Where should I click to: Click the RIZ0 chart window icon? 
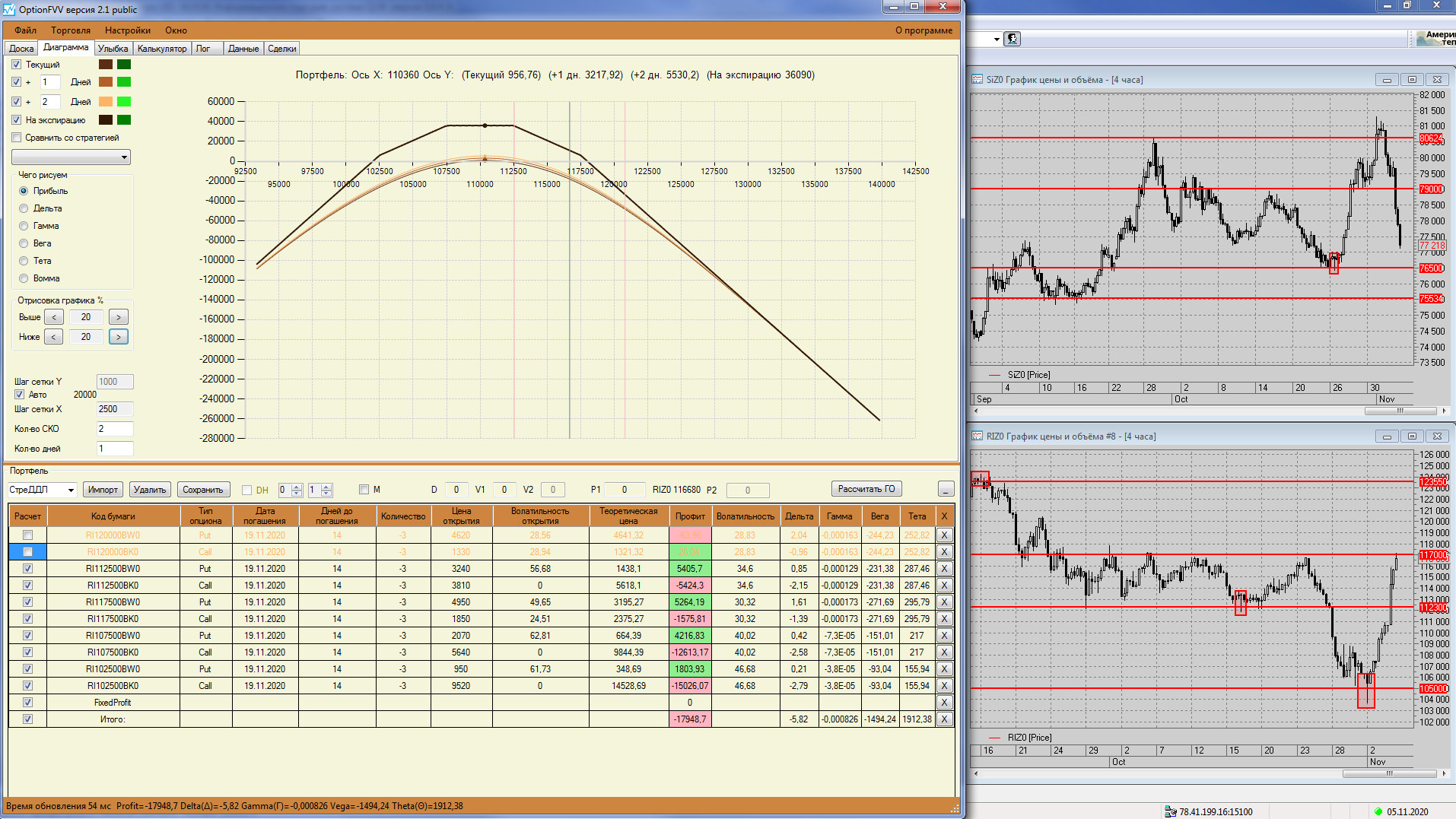click(x=978, y=436)
